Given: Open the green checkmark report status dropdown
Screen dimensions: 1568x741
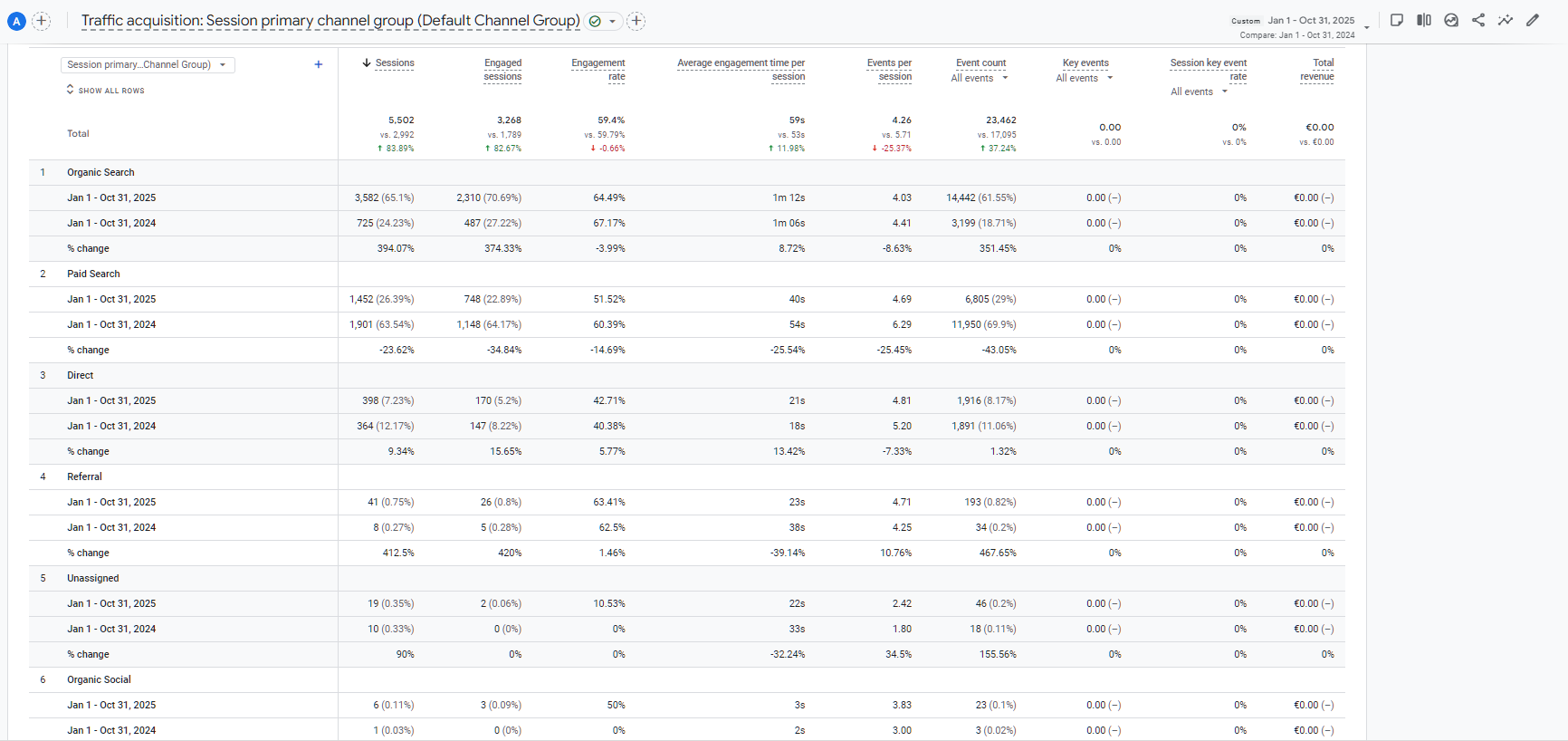Looking at the screenshot, I should [x=603, y=21].
